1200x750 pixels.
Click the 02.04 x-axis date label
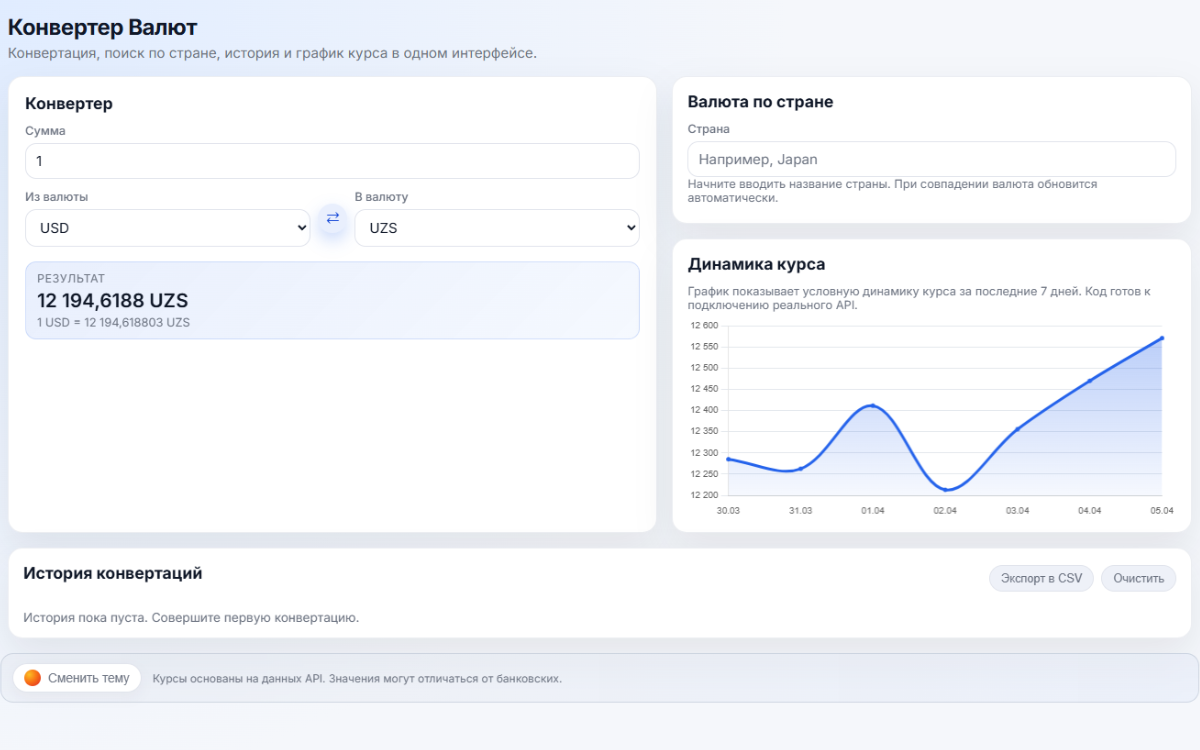[x=945, y=510]
